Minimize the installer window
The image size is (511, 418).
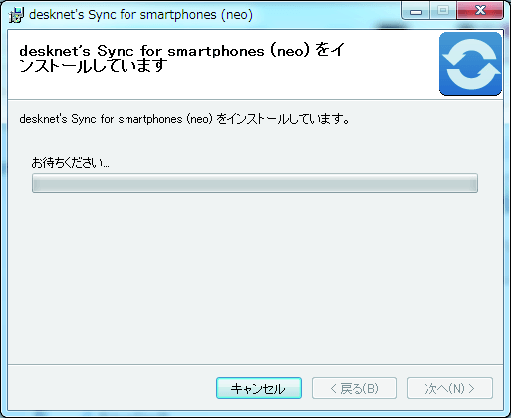click(x=416, y=12)
